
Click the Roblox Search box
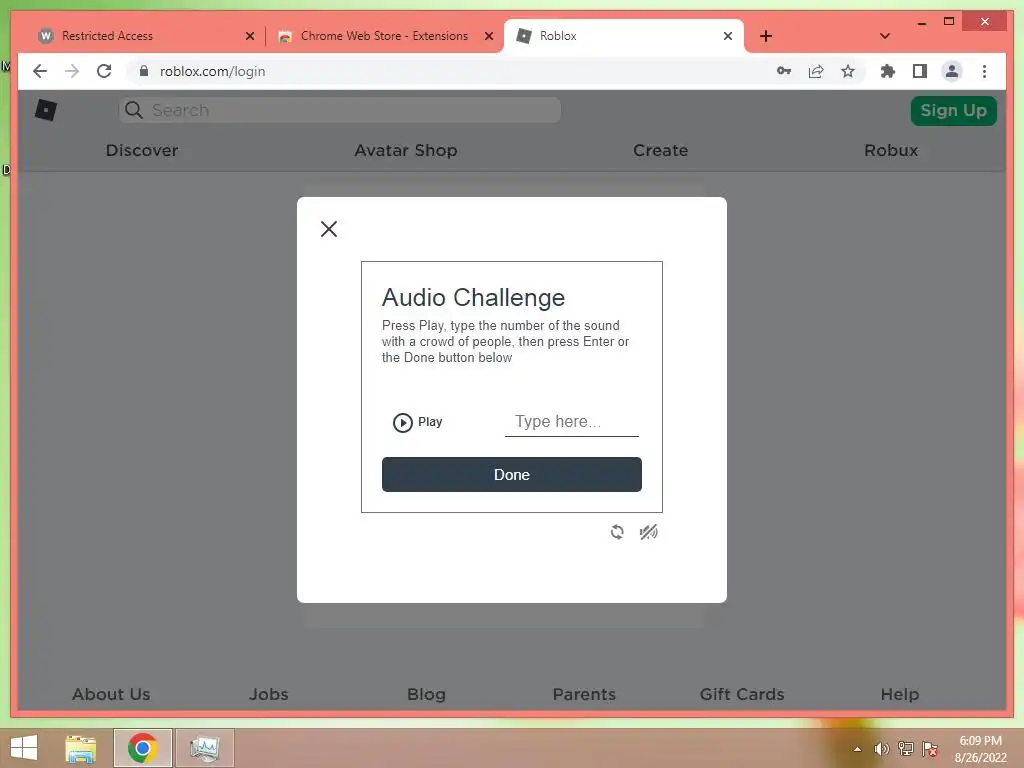340,110
